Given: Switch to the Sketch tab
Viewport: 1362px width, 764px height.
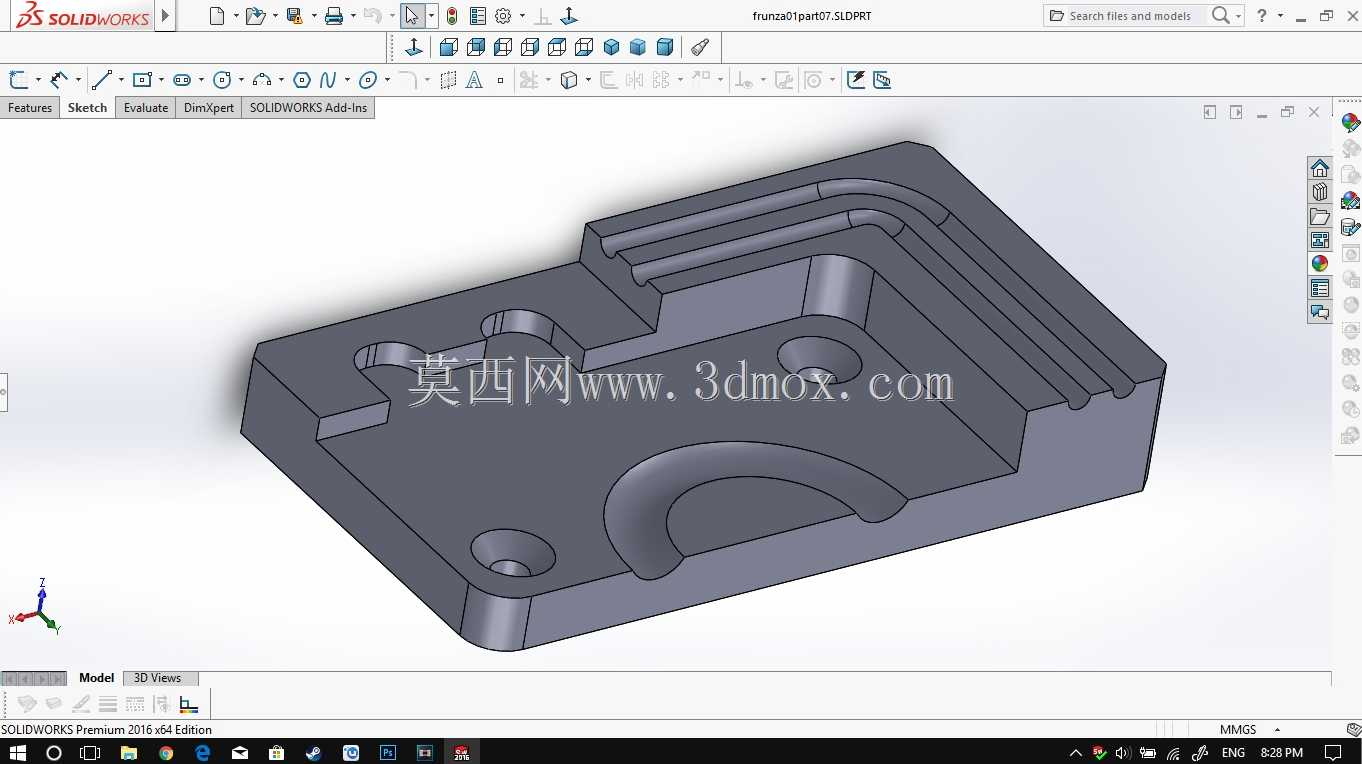Looking at the screenshot, I should point(87,108).
